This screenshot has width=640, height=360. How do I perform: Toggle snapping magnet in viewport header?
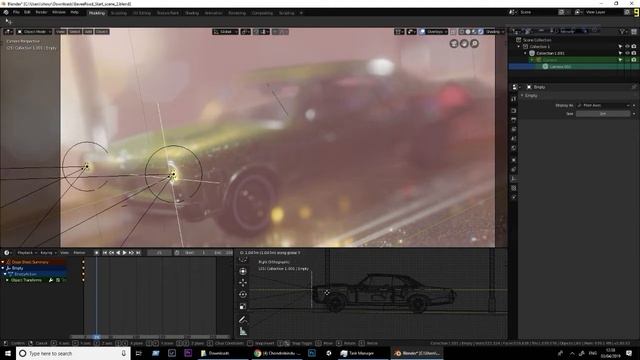(x=256, y=31)
